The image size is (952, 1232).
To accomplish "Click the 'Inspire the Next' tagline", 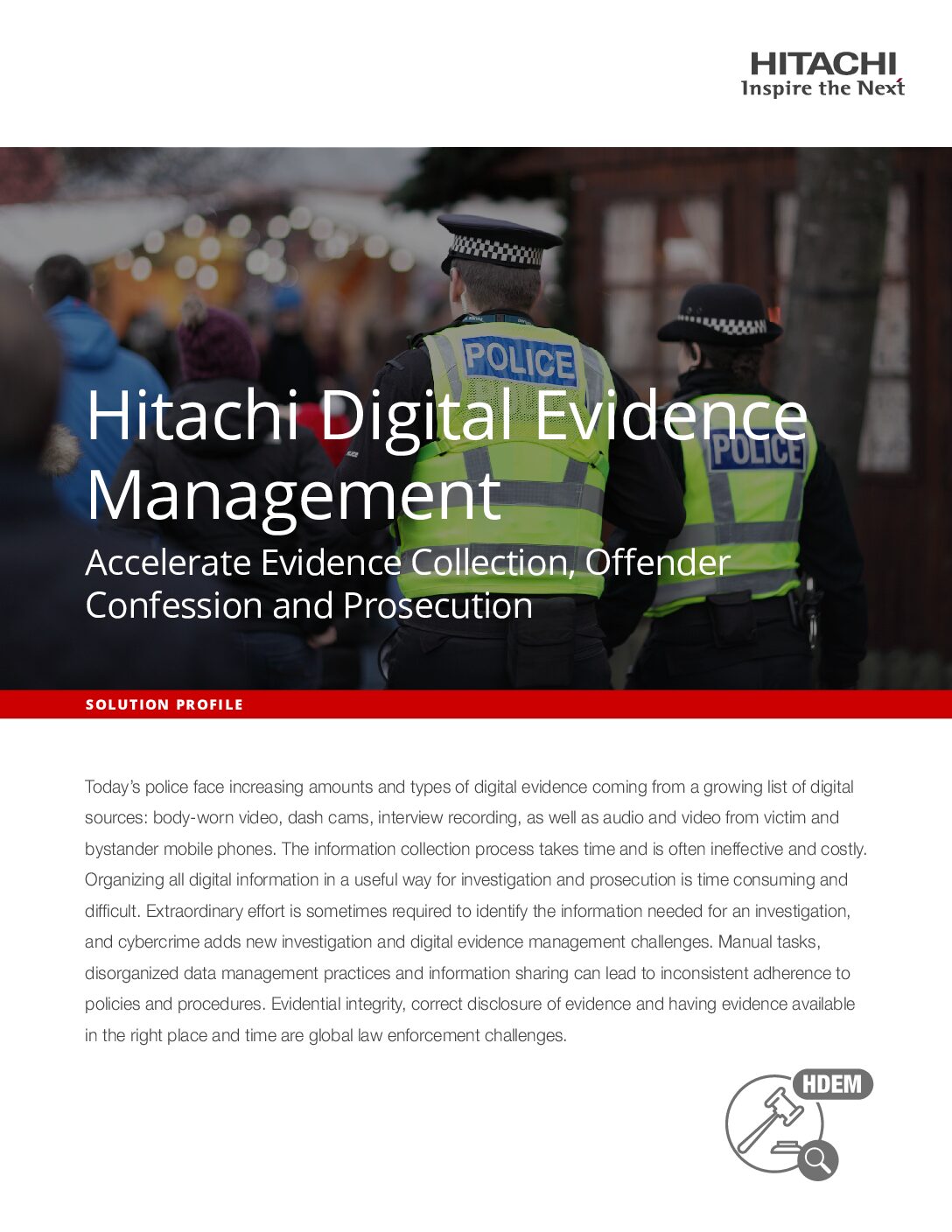I will pyautogui.click(x=822, y=88).
